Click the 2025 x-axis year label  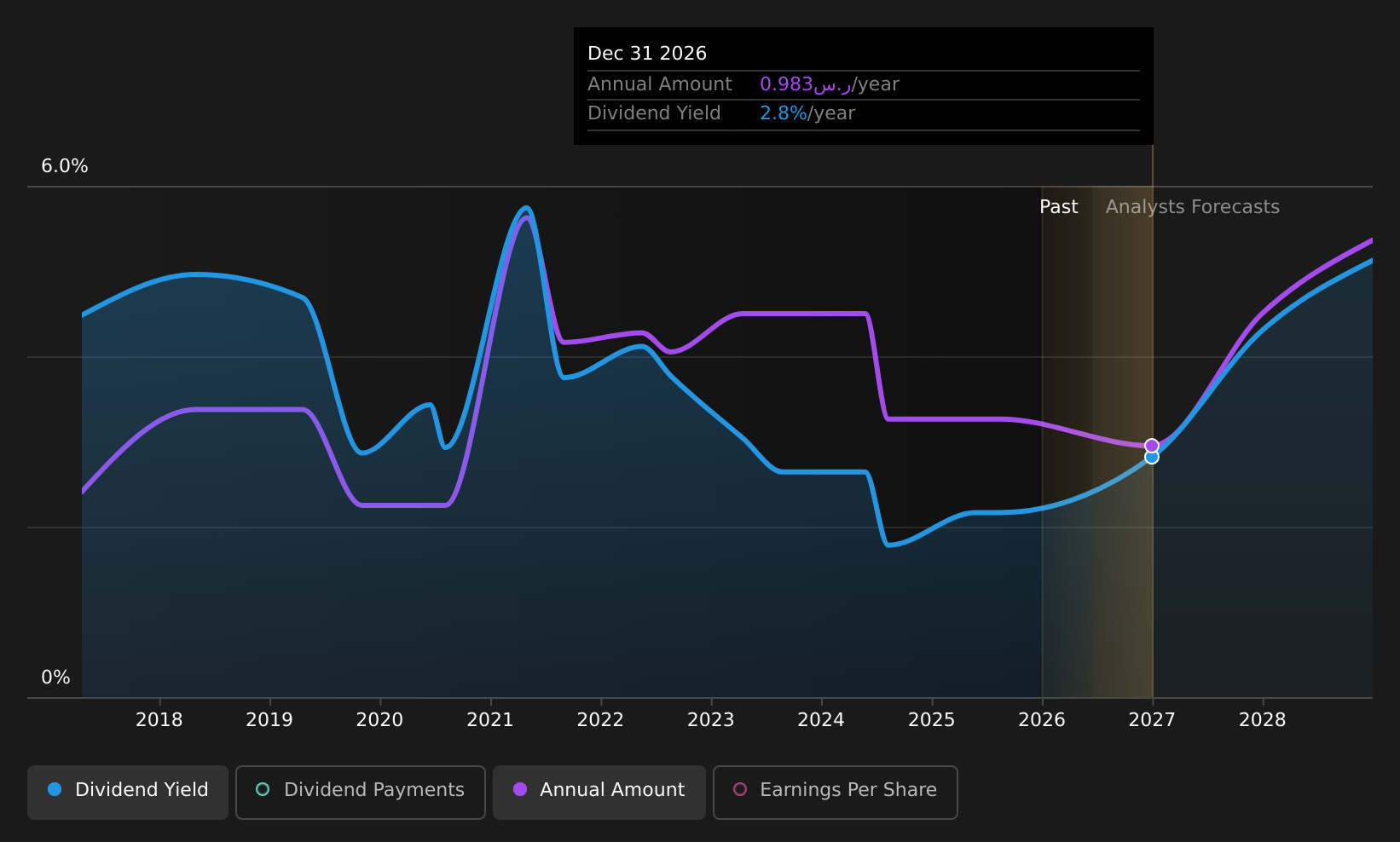pyautogui.click(x=932, y=720)
